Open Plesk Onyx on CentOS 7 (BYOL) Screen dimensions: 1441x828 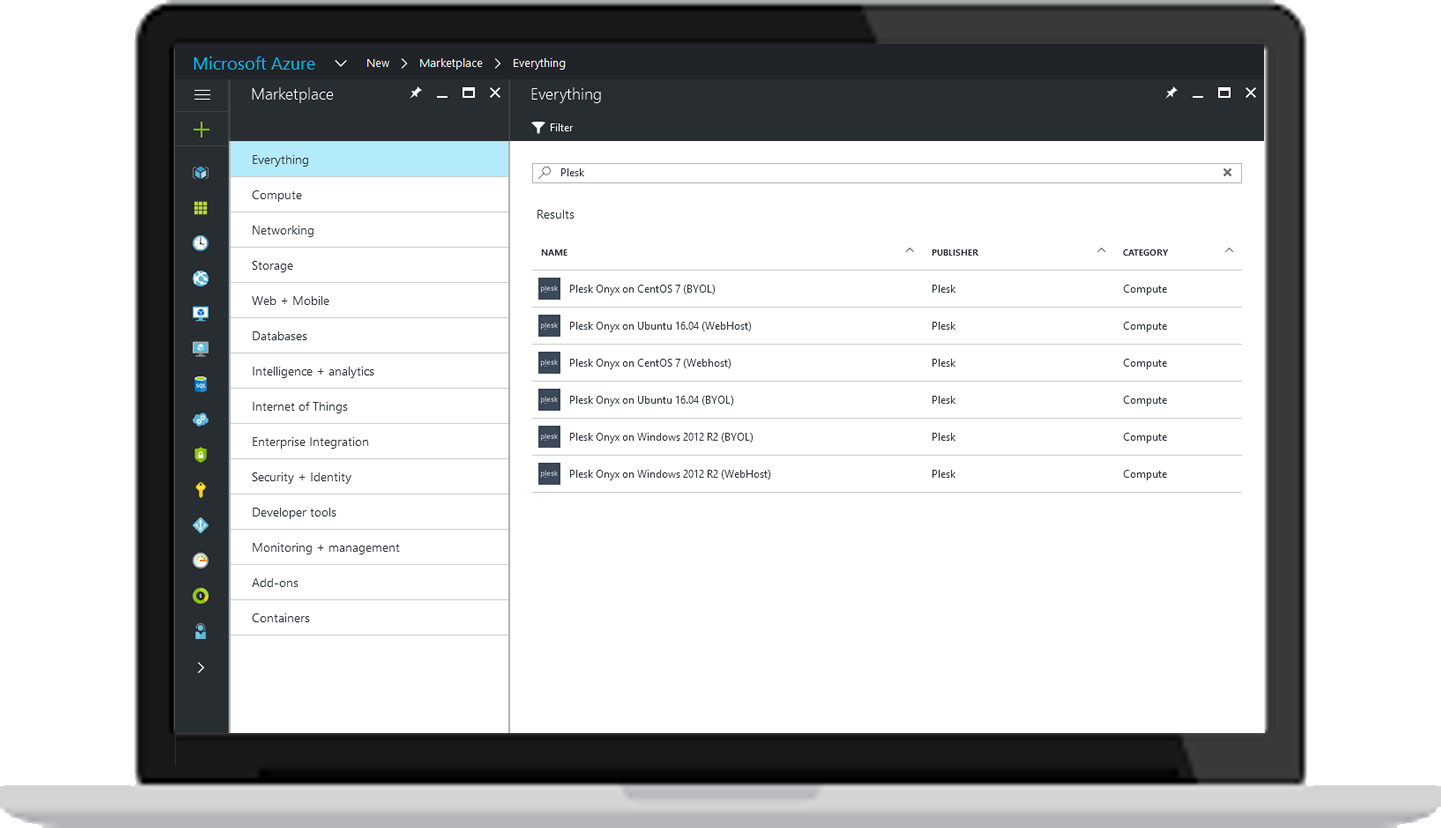pos(642,289)
